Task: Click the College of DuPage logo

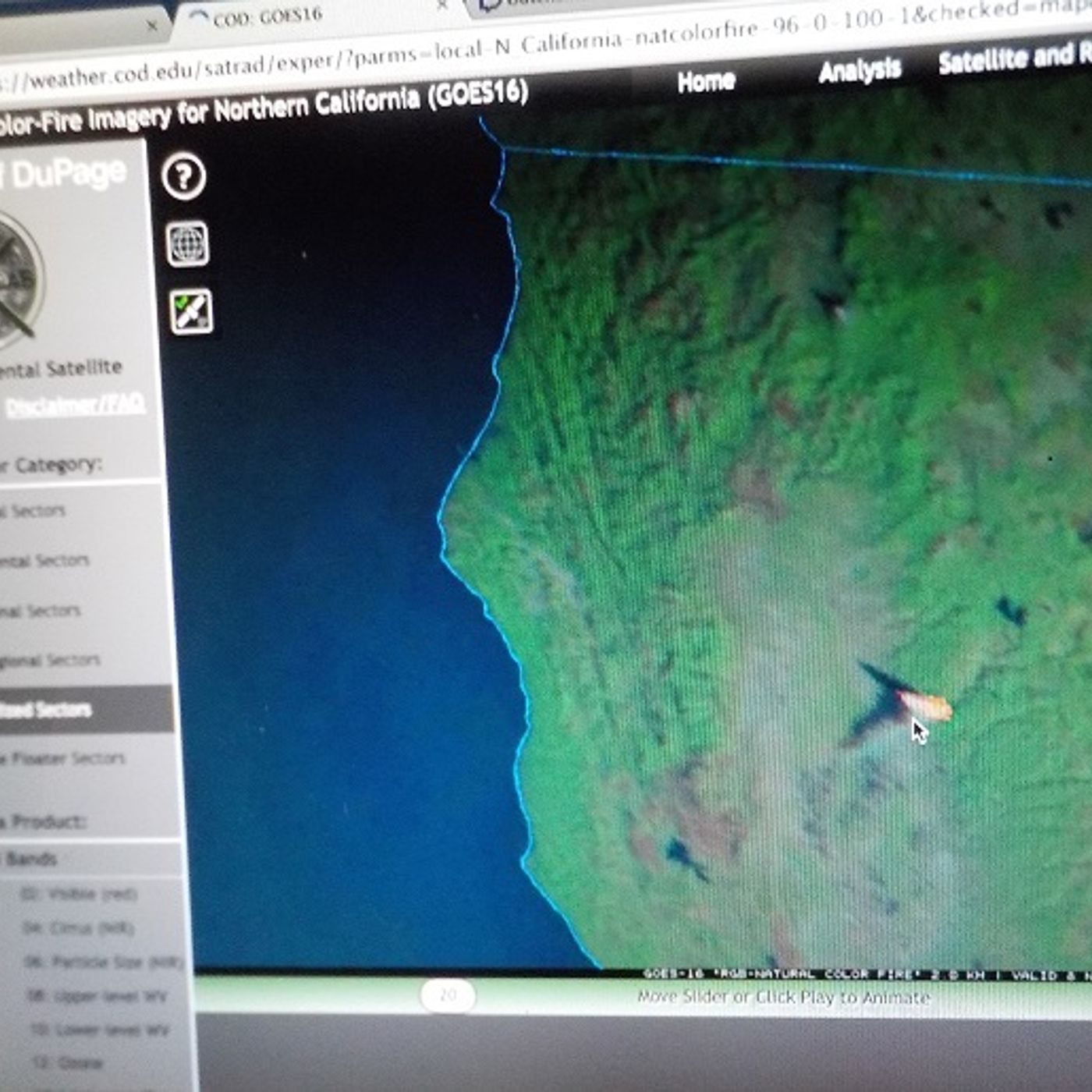Action: (17, 282)
